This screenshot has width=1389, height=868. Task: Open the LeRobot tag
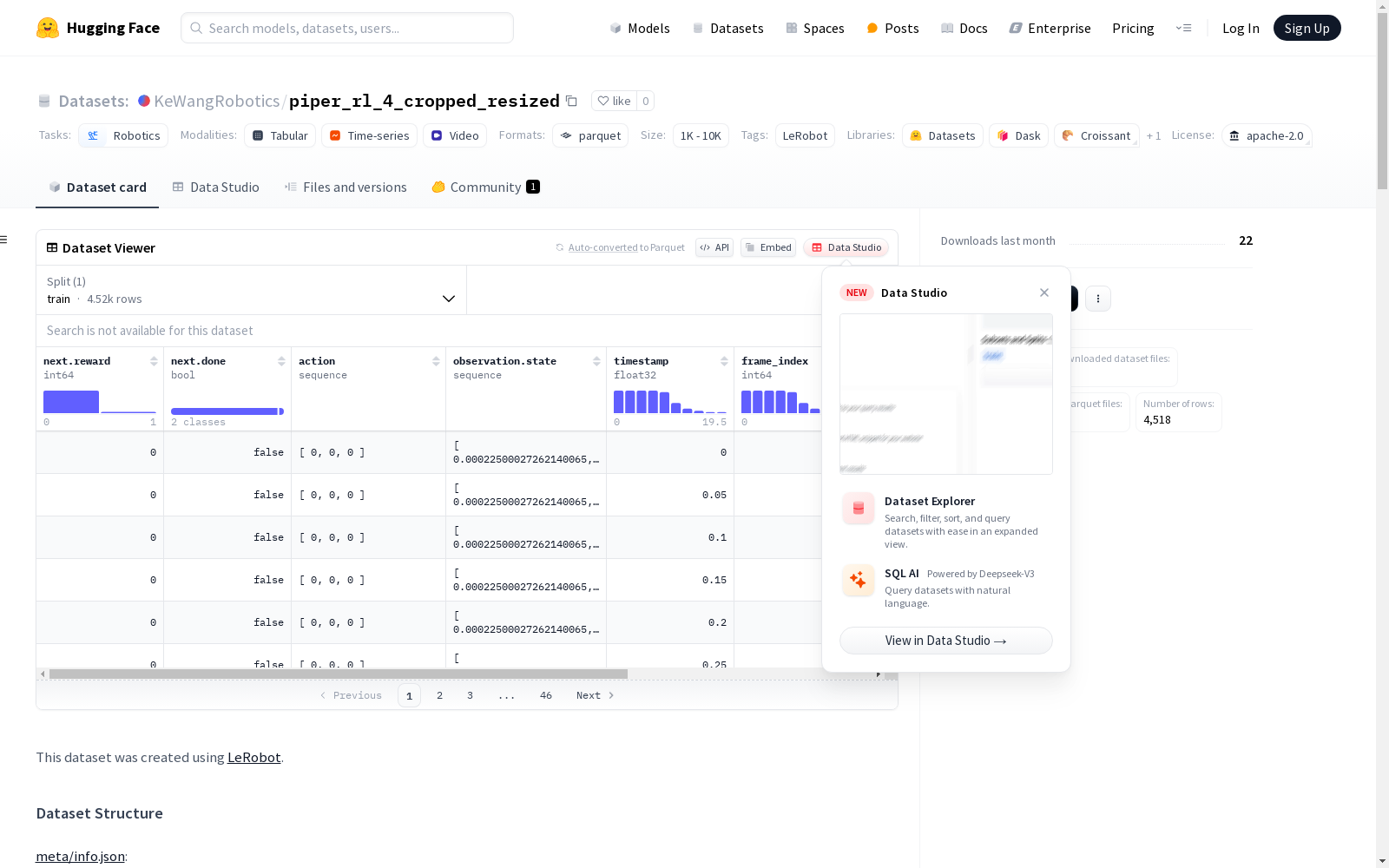click(x=805, y=135)
